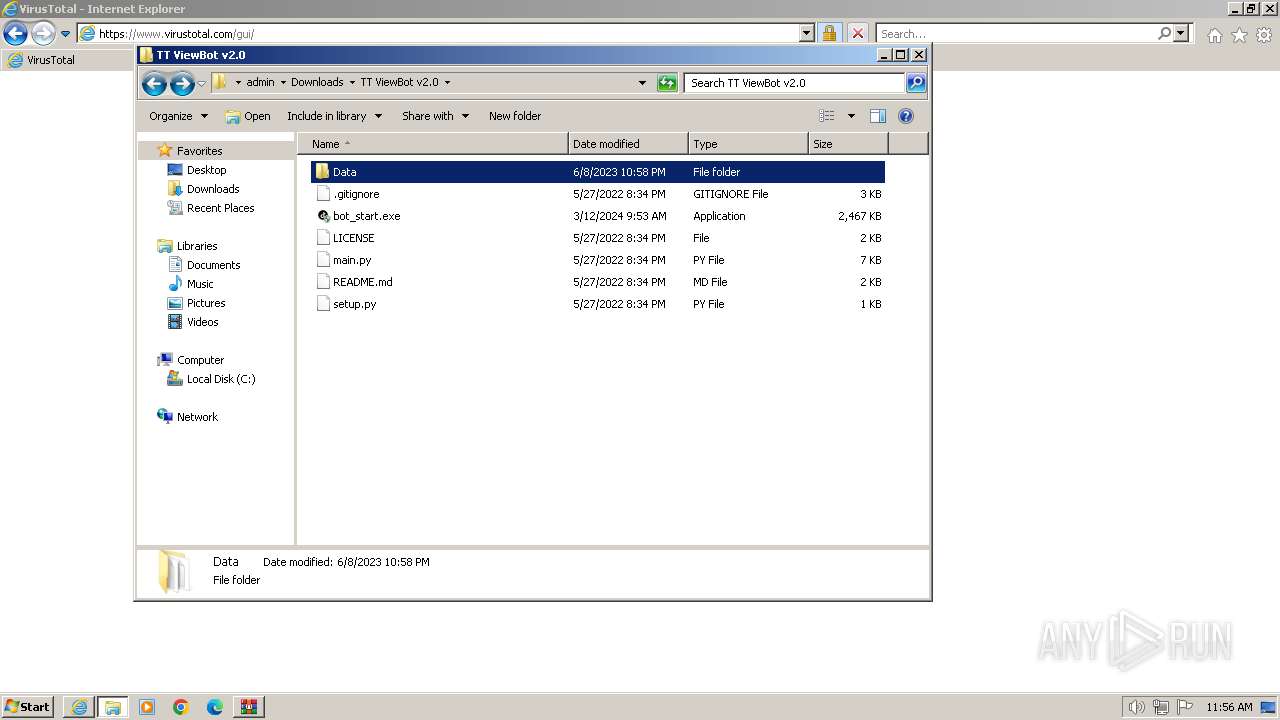
Task: Select the README.md file
Action: [362, 282]
